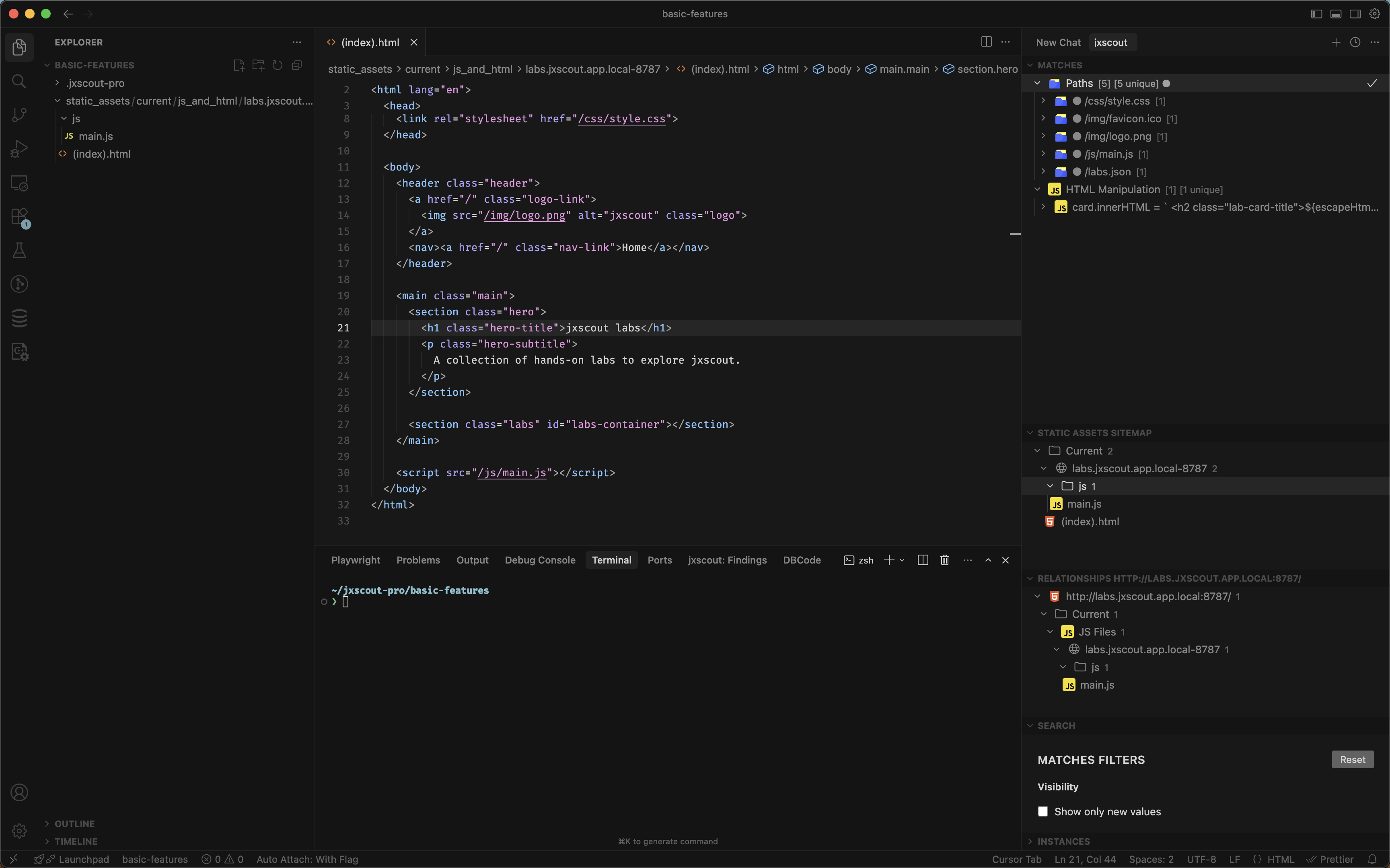
Task: Open the Remote Explorer view
Action: pos(19,183)
